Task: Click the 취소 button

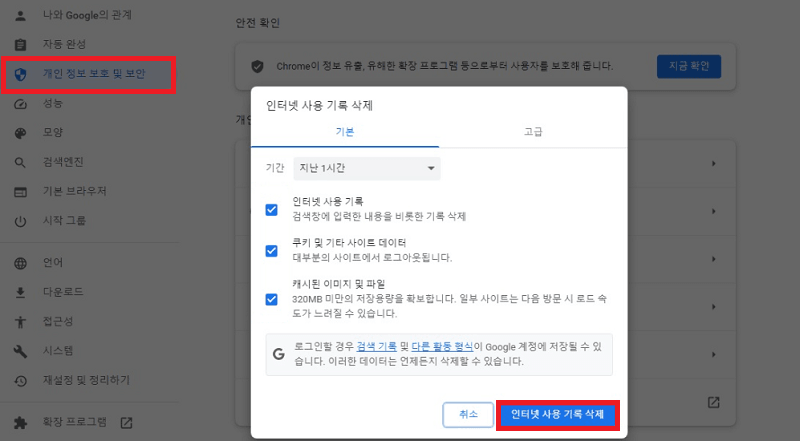Action: pos(468,414)
